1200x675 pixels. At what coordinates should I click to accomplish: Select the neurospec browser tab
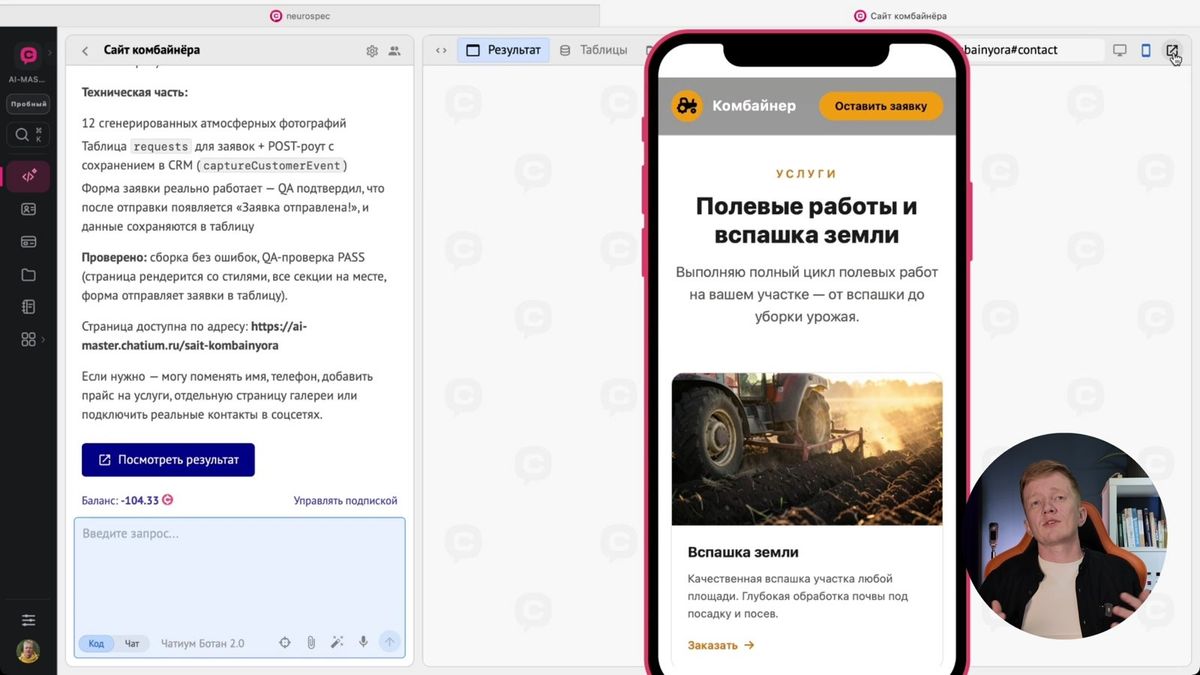(300, 15)
